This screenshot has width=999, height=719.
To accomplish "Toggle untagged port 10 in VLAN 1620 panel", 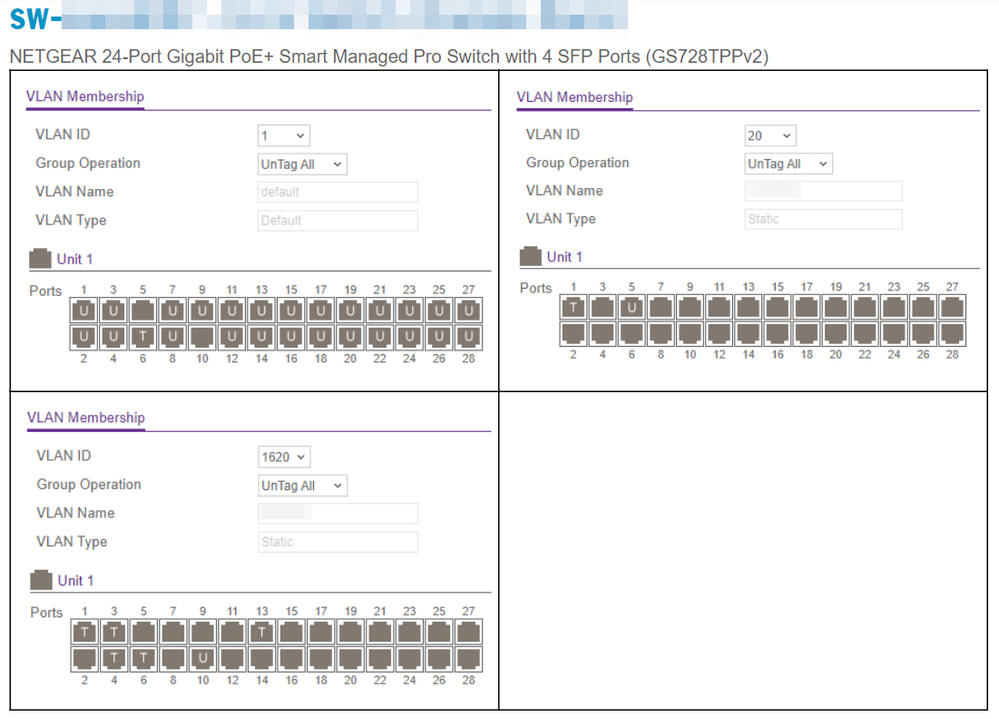I will (203, 658).
